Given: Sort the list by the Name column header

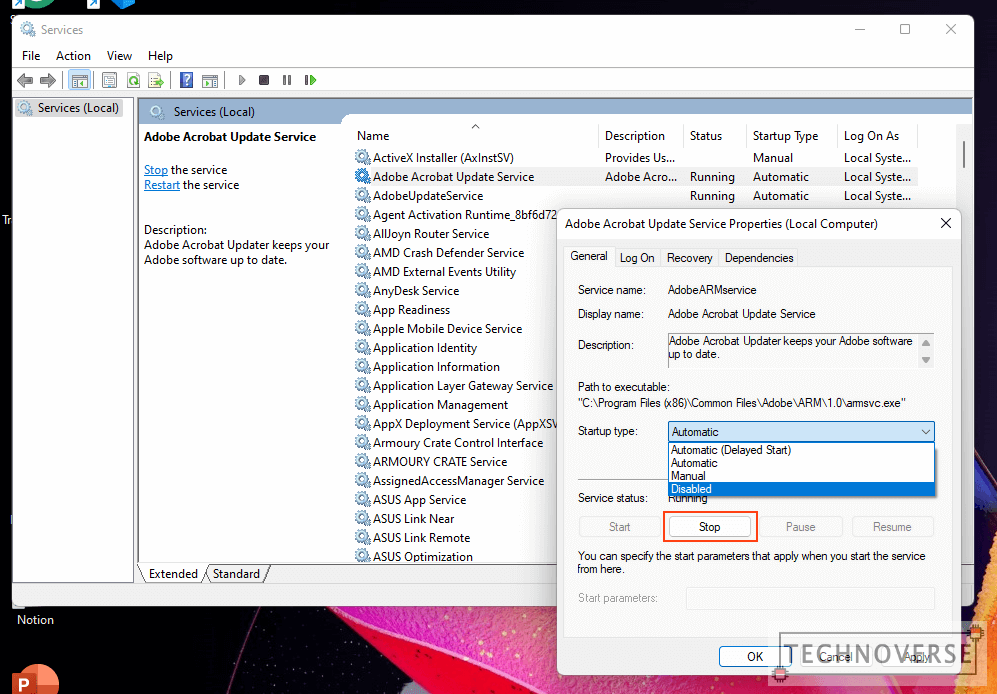Looking at the screenshot, I should pos(474,135).
